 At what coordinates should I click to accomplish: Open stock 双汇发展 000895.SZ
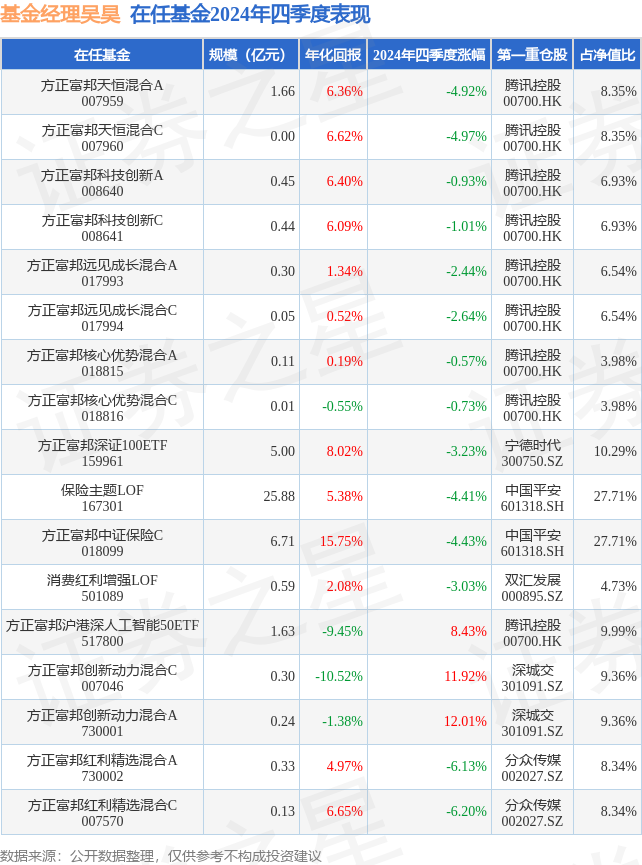(x=532, y=588)
